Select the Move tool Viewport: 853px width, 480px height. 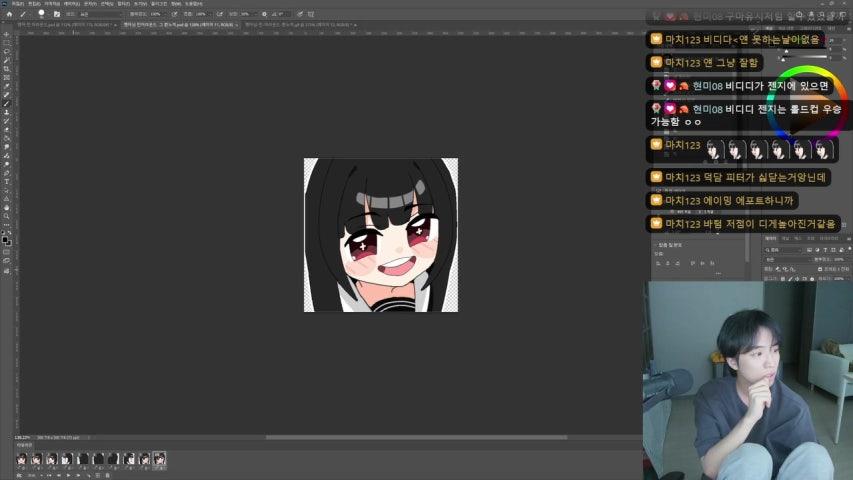[7, 34]
